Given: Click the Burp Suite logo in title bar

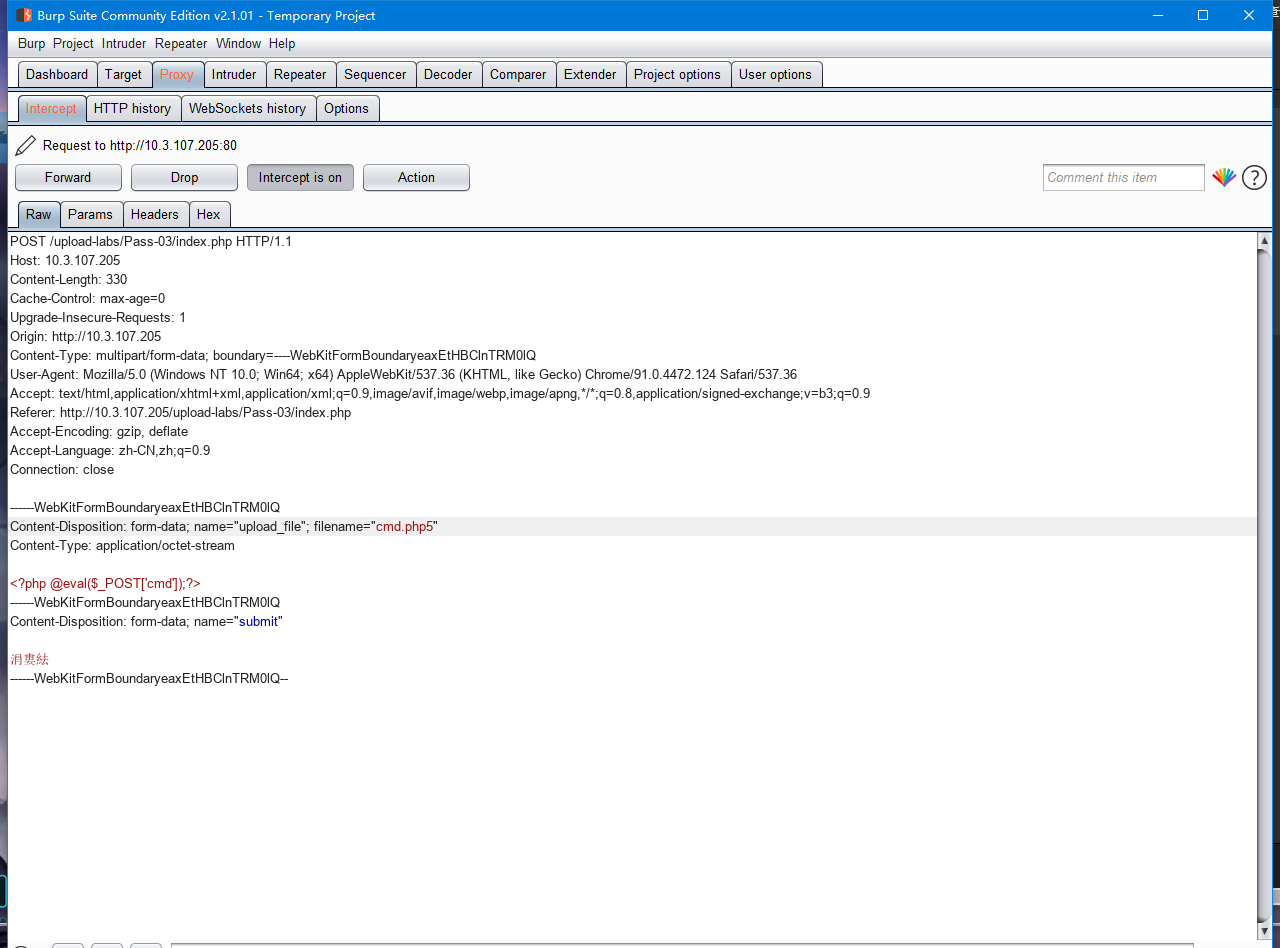Looking at the screenshot, I should [x=24, y=15].
